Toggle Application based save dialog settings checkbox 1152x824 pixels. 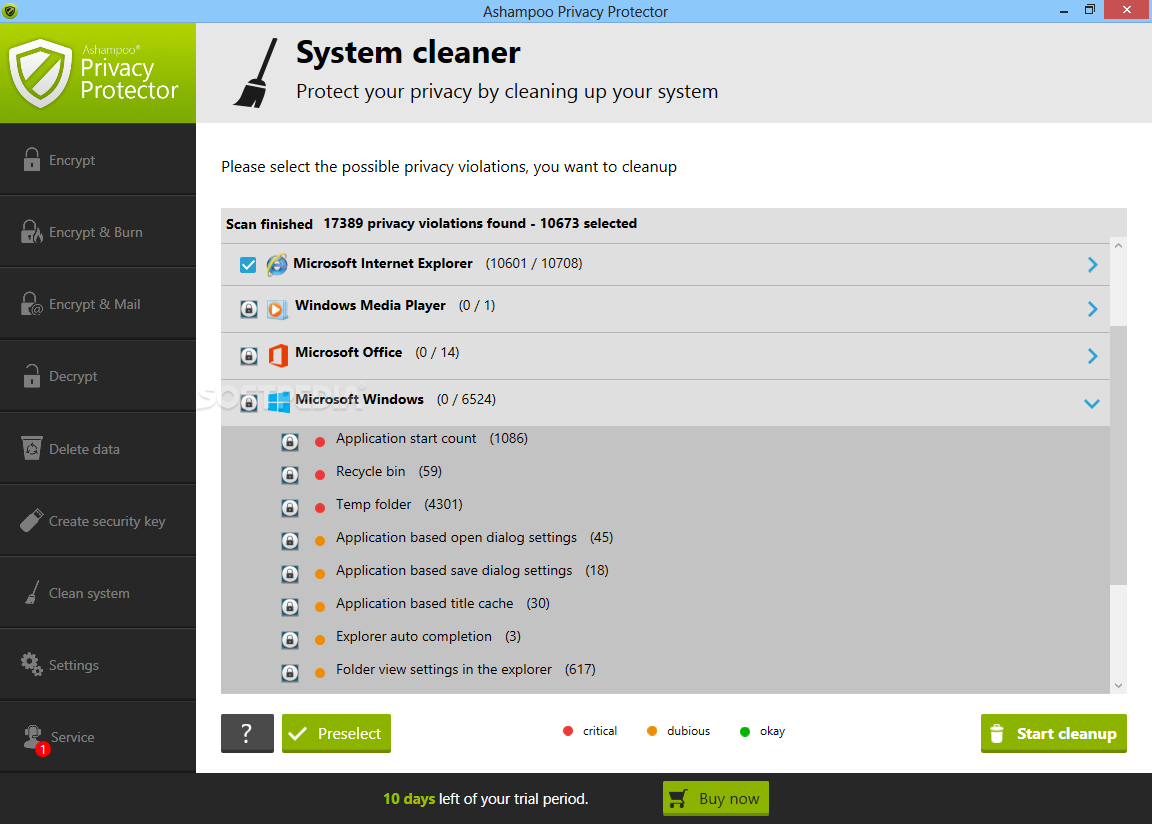point(290,574)
